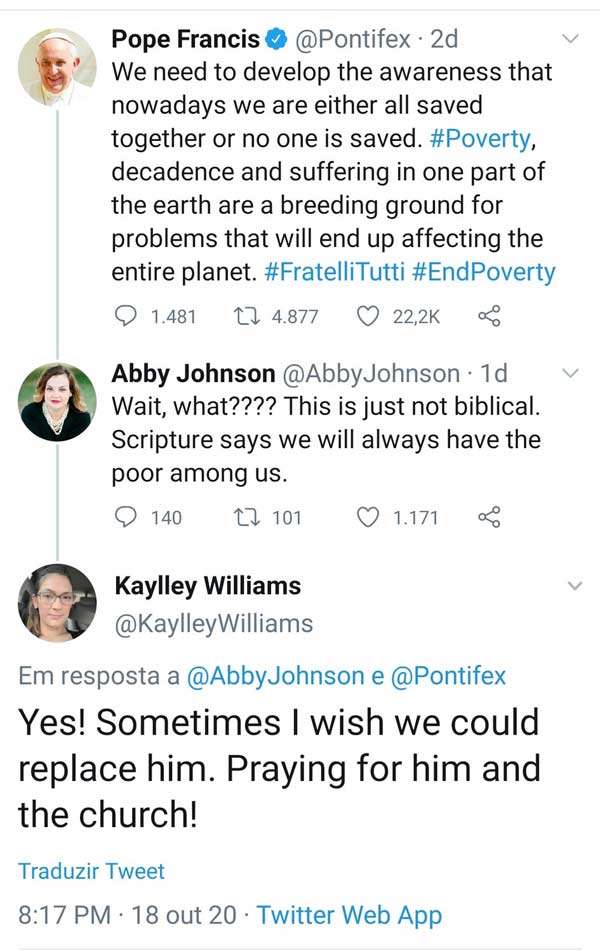Open the dropdown chevron on Abby Johnson's tweet

coord(571,374)
